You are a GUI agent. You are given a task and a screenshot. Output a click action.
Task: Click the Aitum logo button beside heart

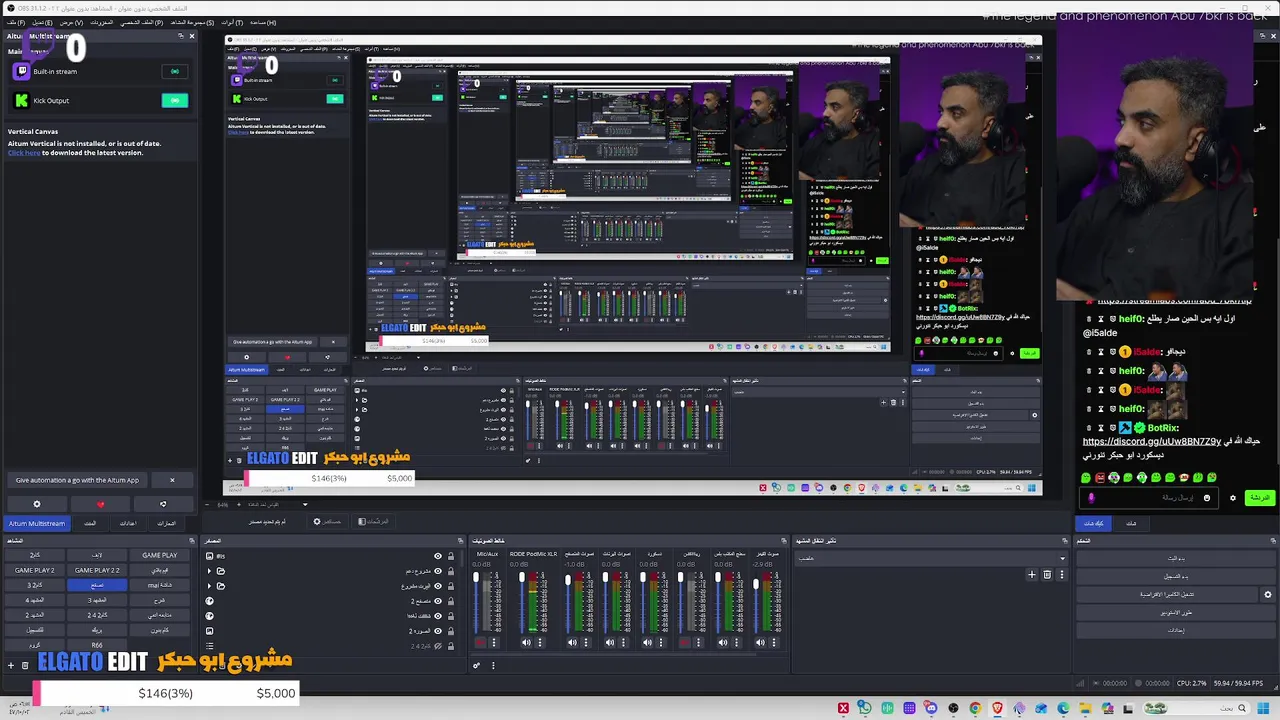pos(163,504)
